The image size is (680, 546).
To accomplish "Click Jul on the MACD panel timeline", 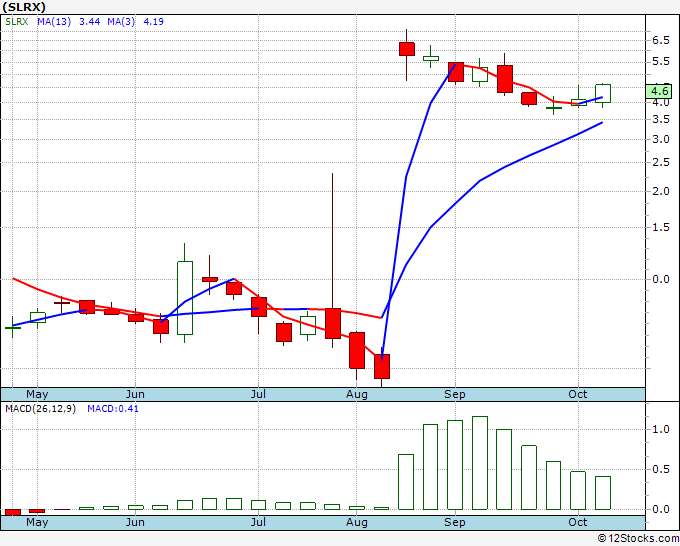I will [x=258, y=522].
